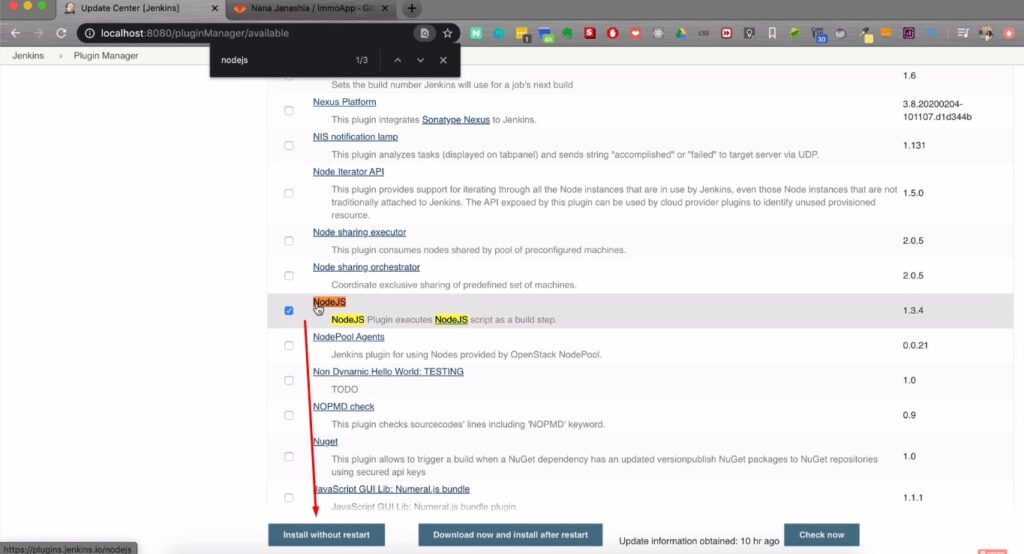Viewport: 1024px width, 554px height.
Task: Open the Google Drive extension icon
Action: (x=680, y=33)
